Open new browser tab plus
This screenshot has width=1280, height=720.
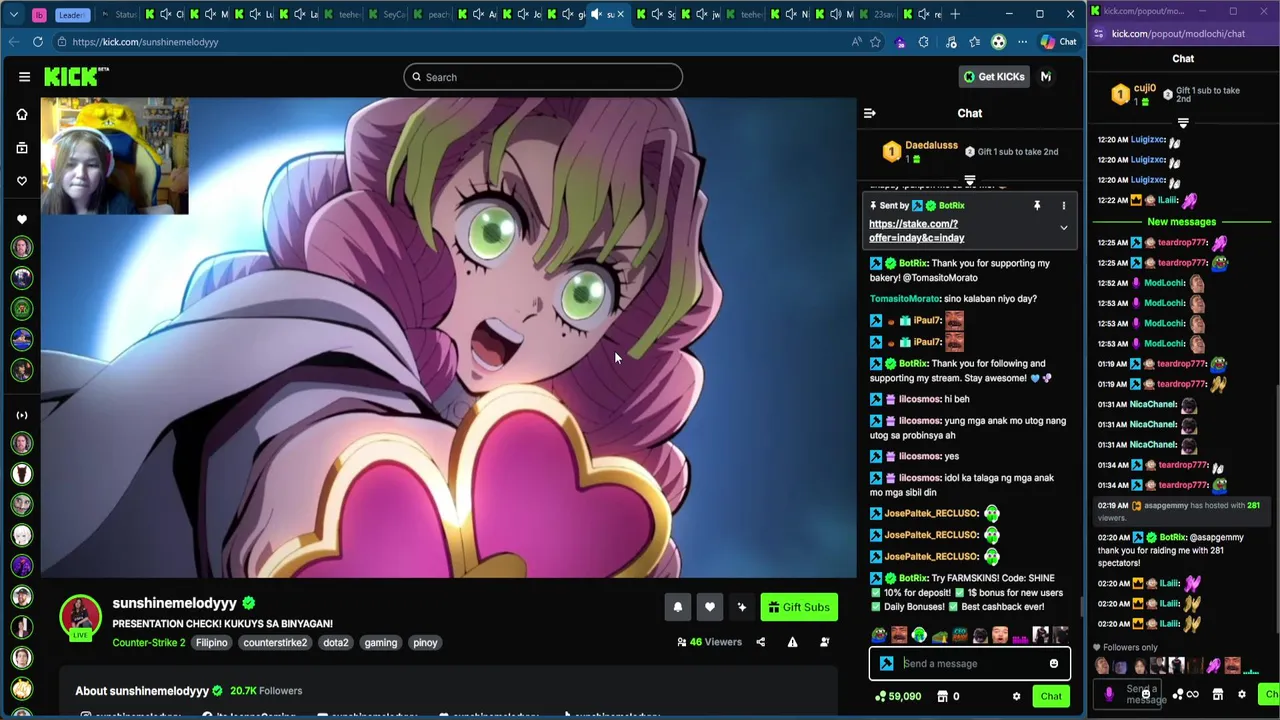[x=955, y=14]
